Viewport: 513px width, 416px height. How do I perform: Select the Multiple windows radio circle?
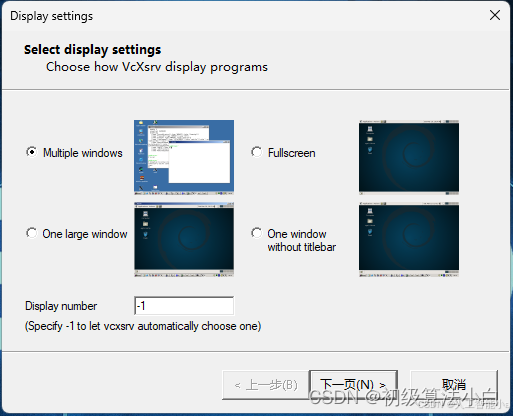point(32,152)
